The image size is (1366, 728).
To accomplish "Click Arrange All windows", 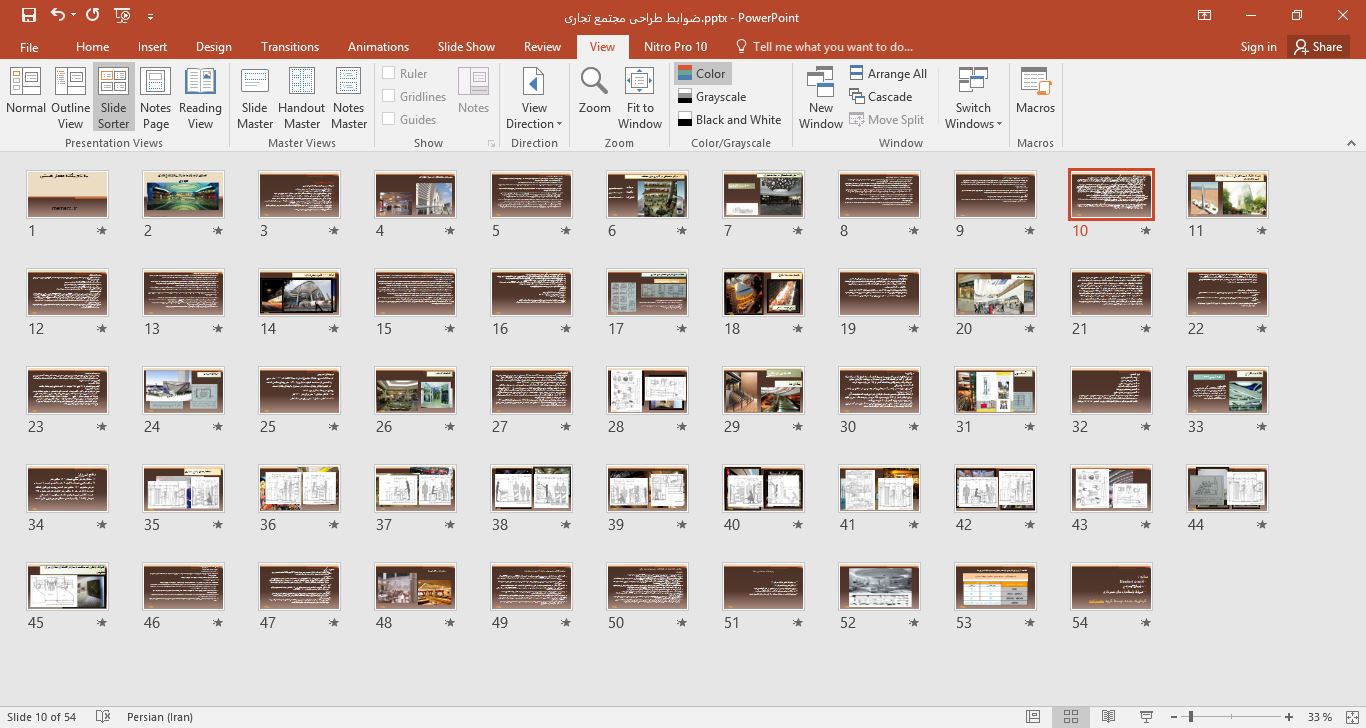I will [888, 73].
